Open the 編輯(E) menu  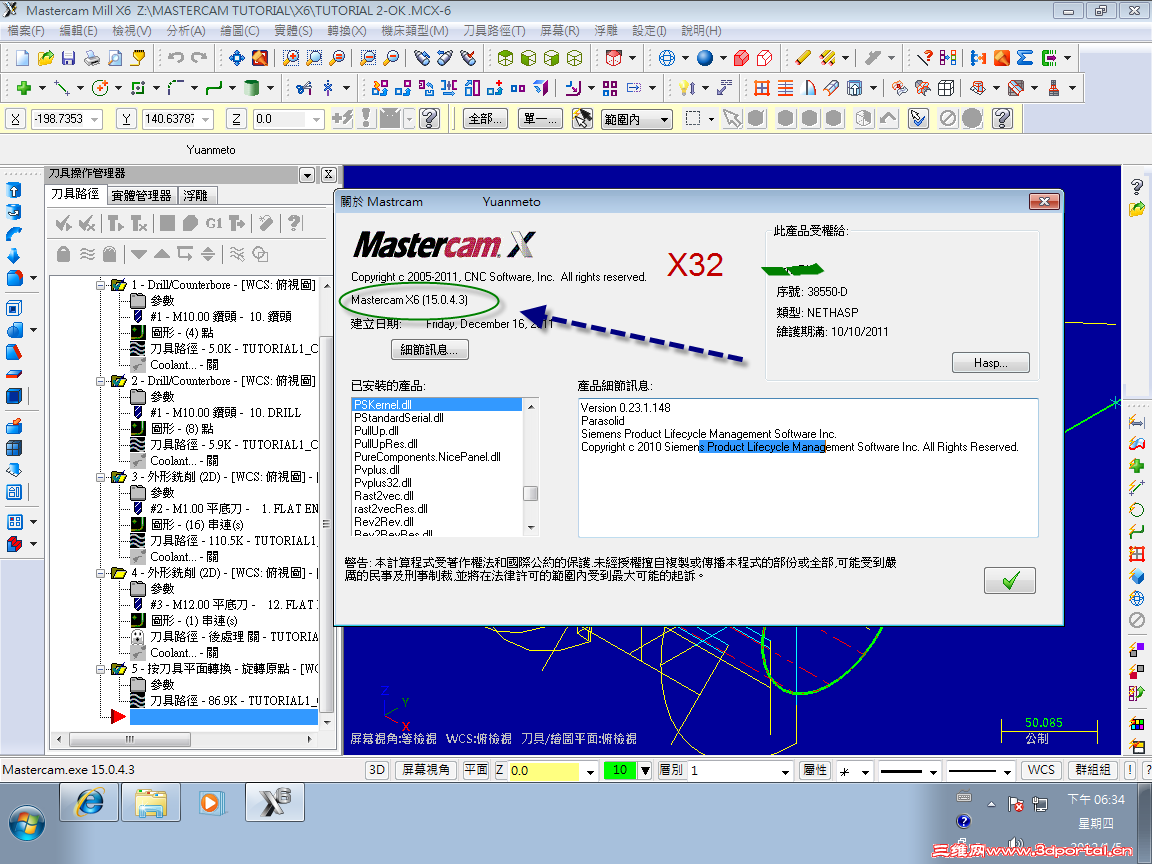78,31
